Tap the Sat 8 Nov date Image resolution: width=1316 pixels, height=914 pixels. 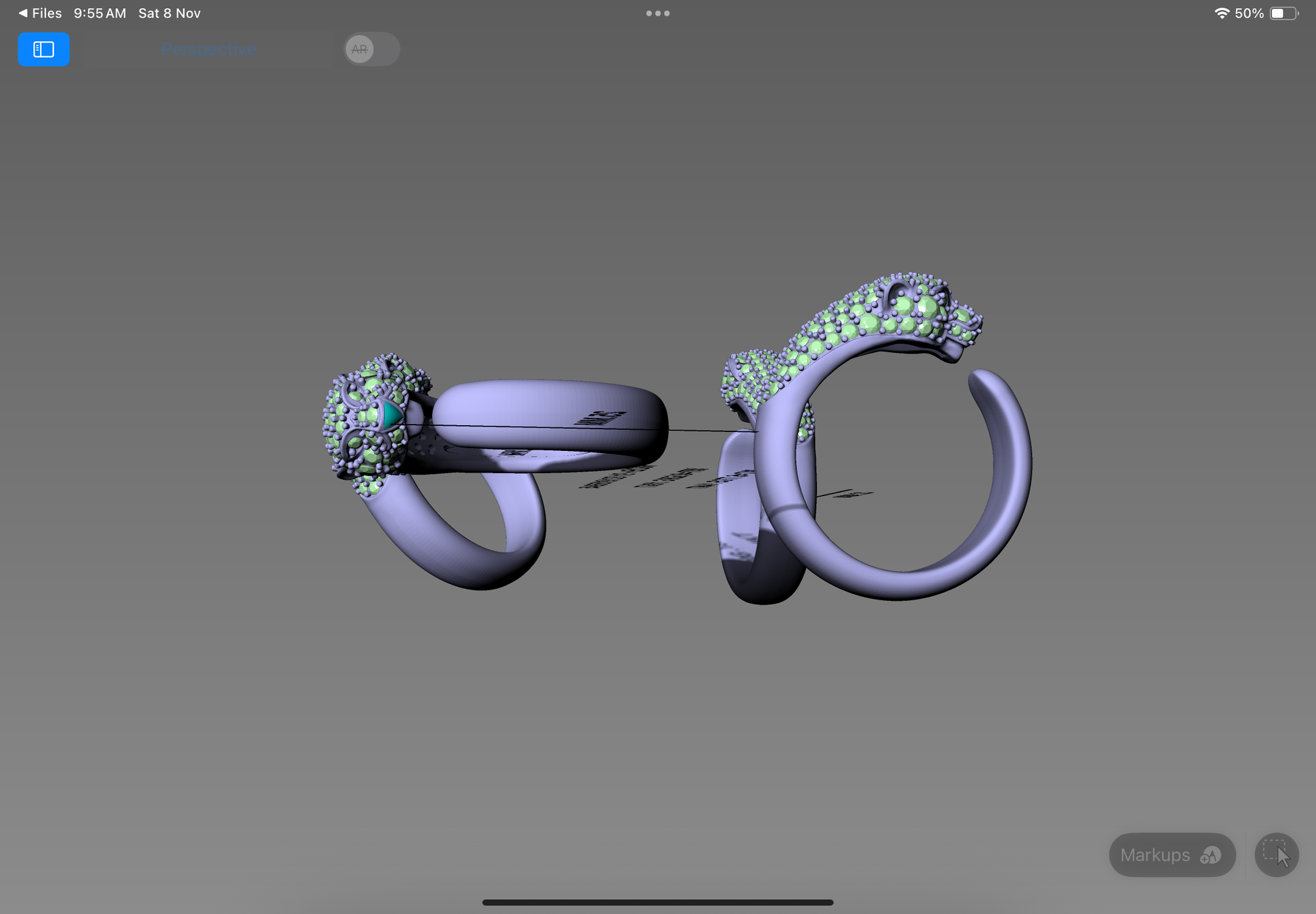169,13
